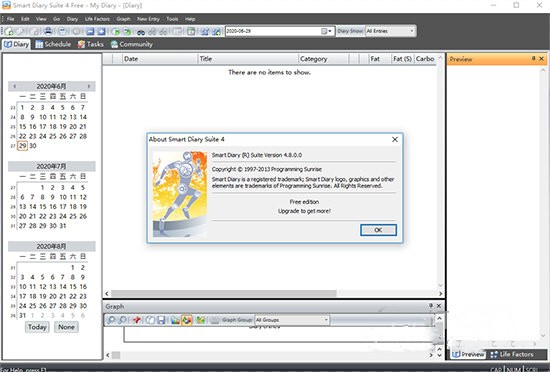The width and height of the screenshot is (550, 372).
Task: Close the Preview panel
Action: (542, 59)
